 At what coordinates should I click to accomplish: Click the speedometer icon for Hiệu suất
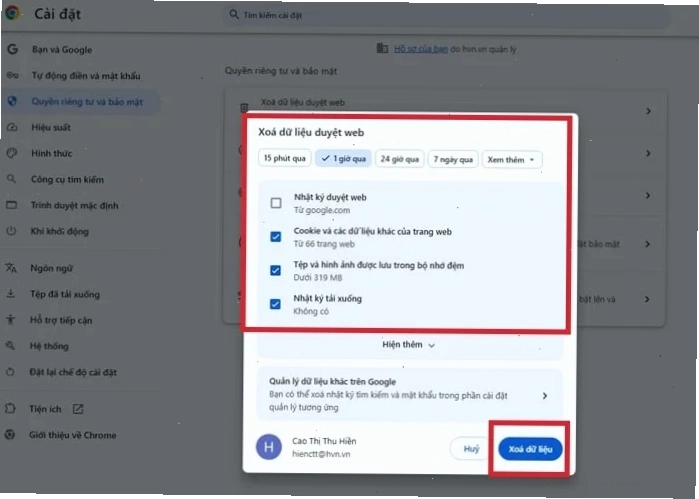[12, 127]
